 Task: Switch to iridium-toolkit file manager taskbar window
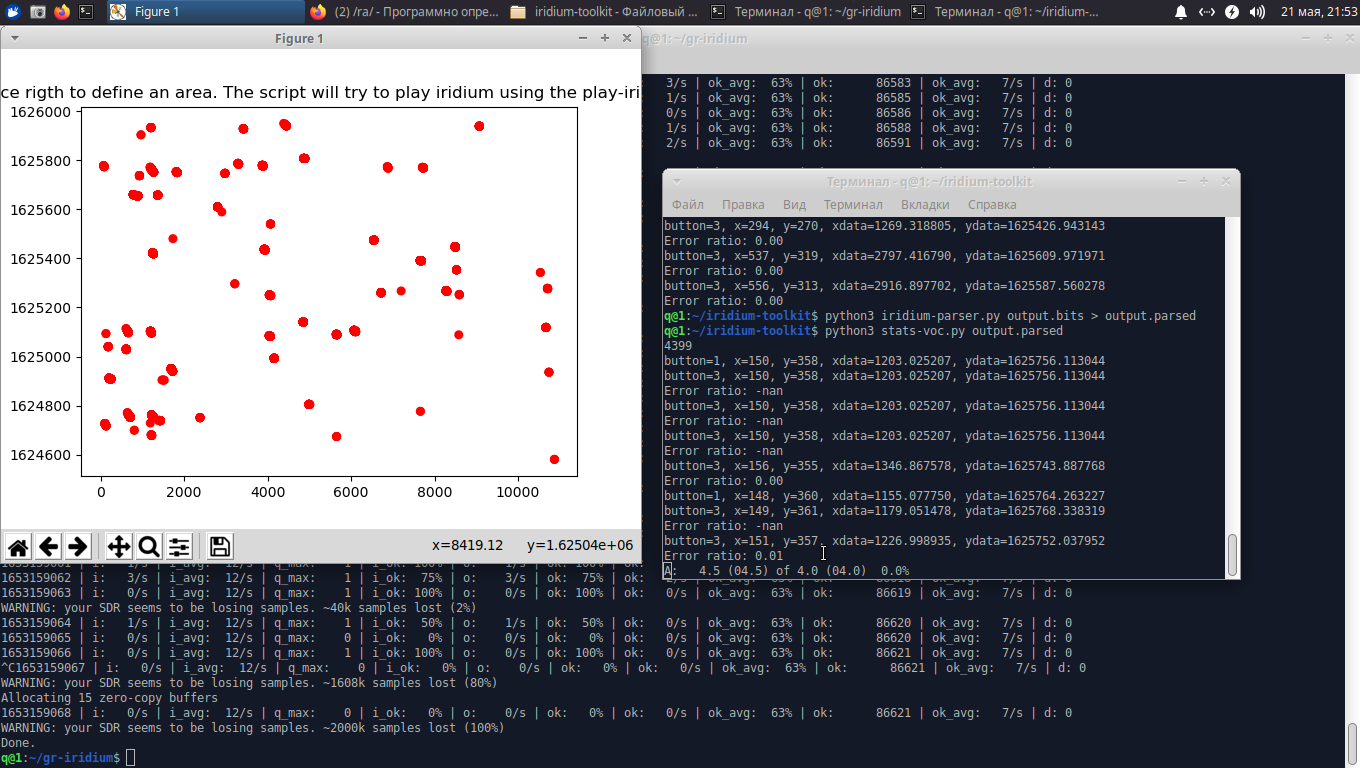(x=604, y=12)
